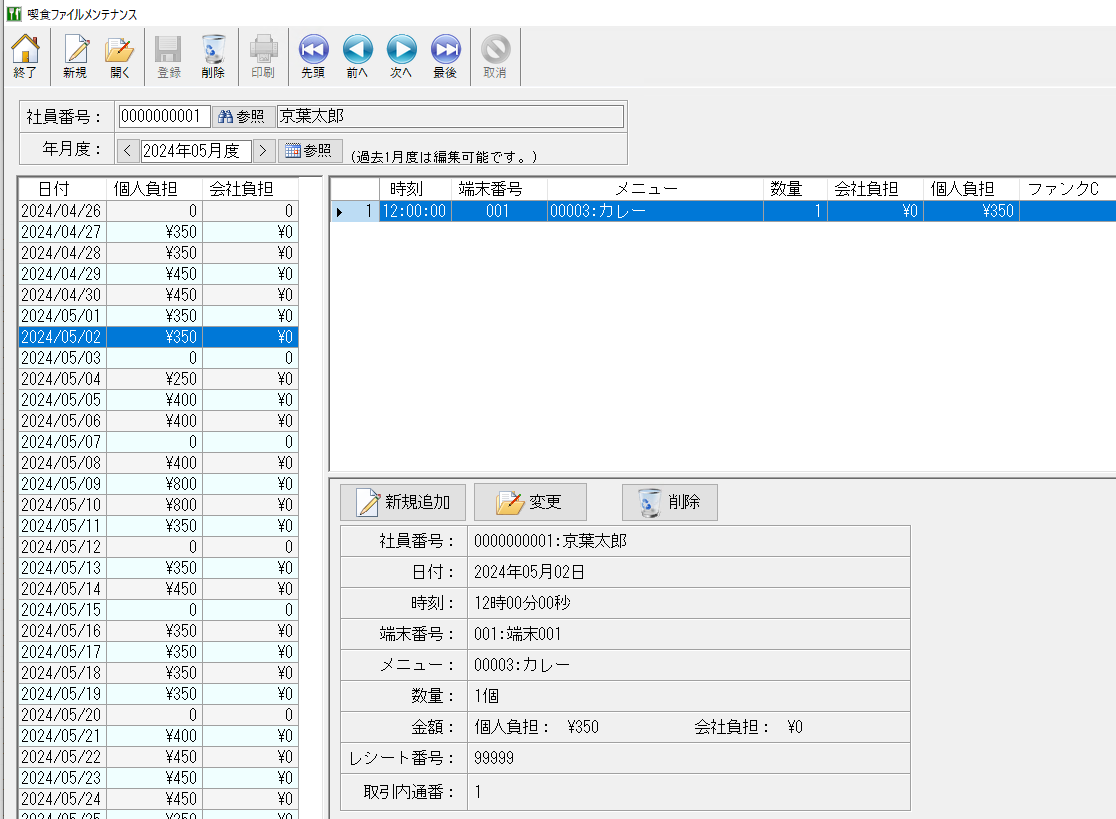This screenshot has height=819, width=1116.
Task: Click the 社員番号 input field
Action: point(164,117)
